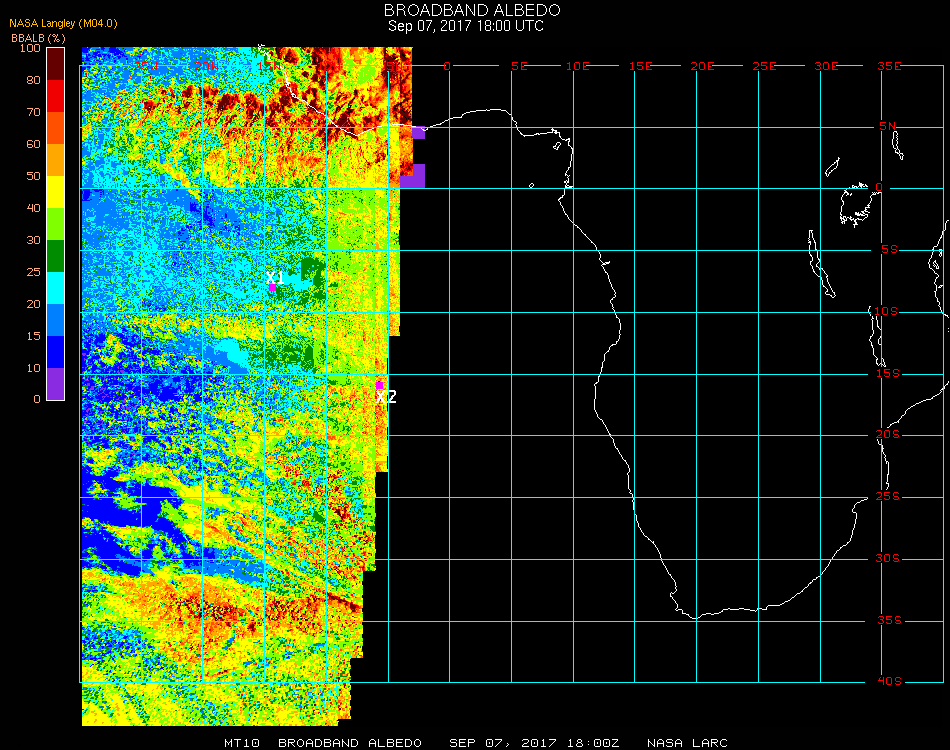Select the purple 0-10 colorbar segment
The width and height of the screenshot is (950, 750).
pyautogui.click(x=56, y=384)
